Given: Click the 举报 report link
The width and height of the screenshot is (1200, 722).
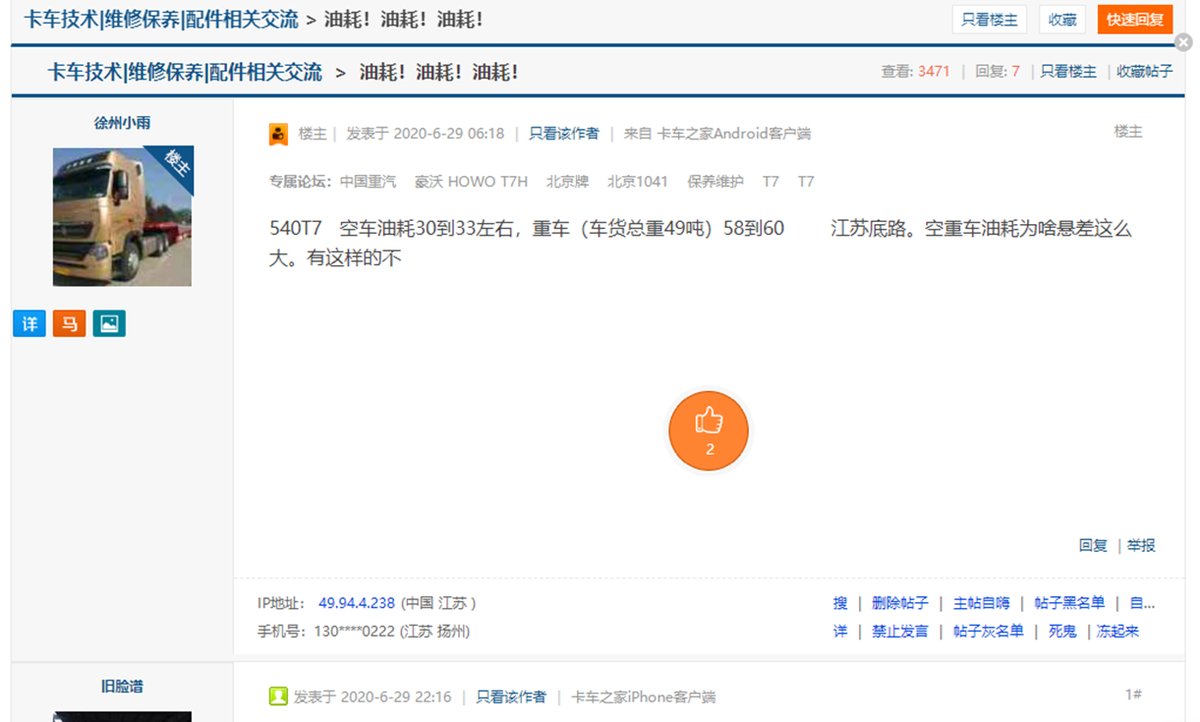Looking at the screenshot, I should pyautogui.click(x=1141, y=545).
